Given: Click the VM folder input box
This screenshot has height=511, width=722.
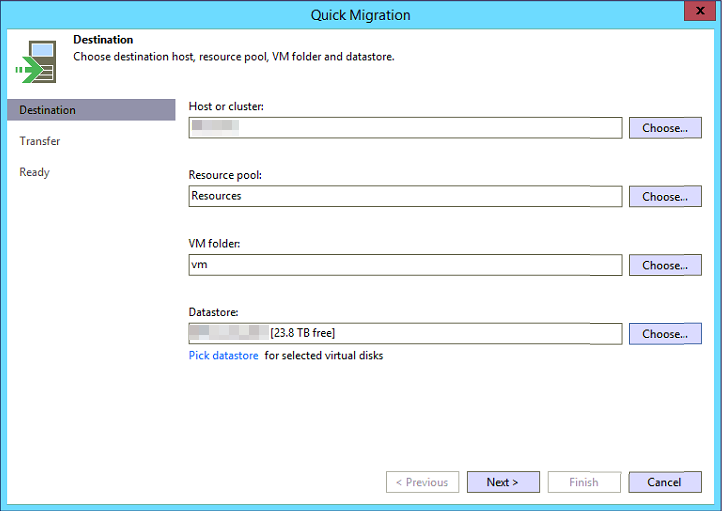Looking at the screenshot, I should 405,265.
